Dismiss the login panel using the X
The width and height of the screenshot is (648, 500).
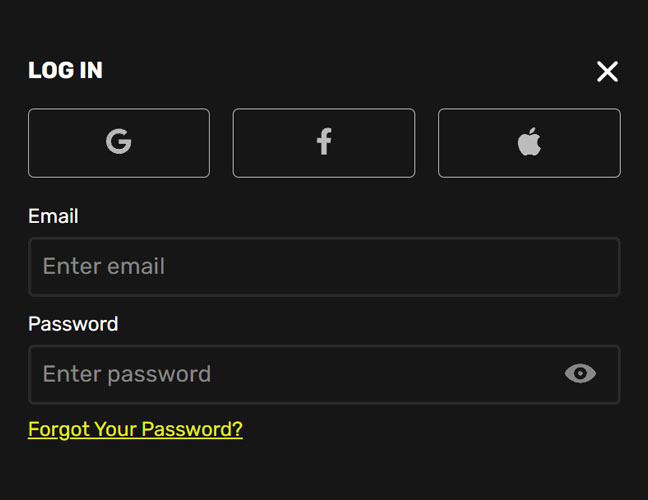pyautogui.click(x=607, y=71)
